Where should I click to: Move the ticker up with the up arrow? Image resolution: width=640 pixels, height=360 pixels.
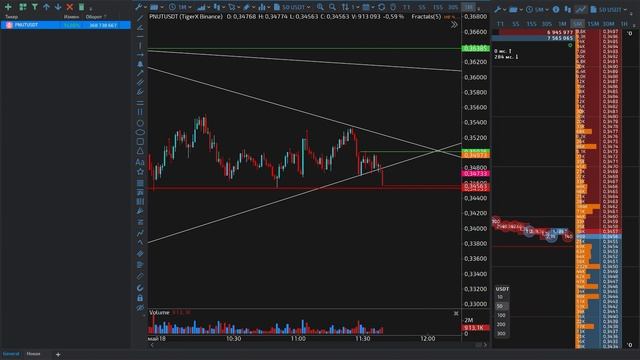46,7
